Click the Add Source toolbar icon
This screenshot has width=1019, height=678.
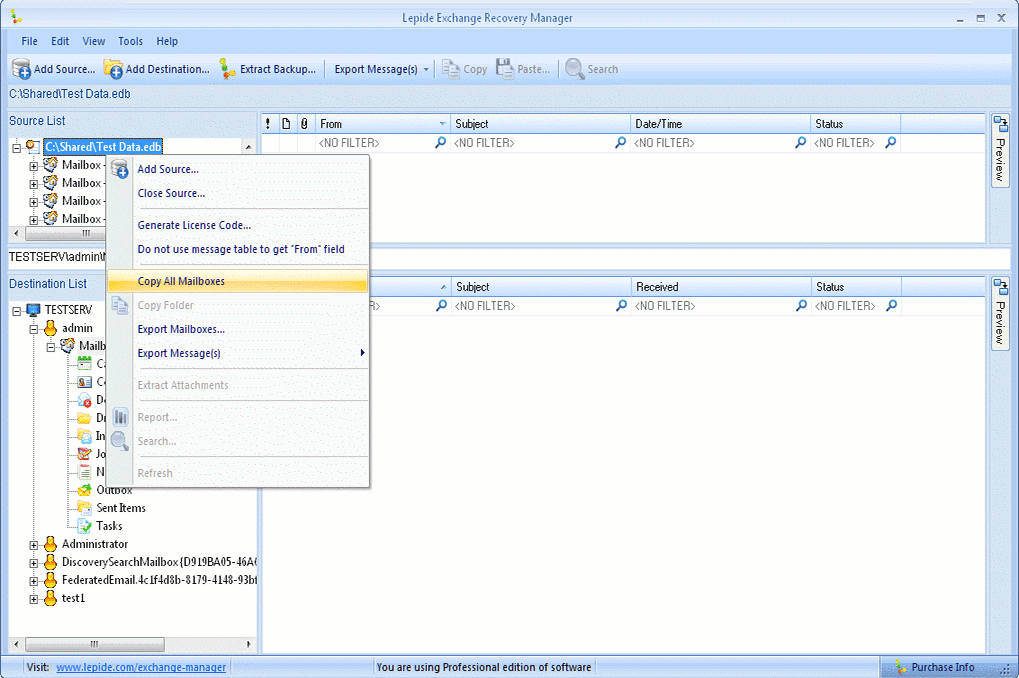(21, 68)
